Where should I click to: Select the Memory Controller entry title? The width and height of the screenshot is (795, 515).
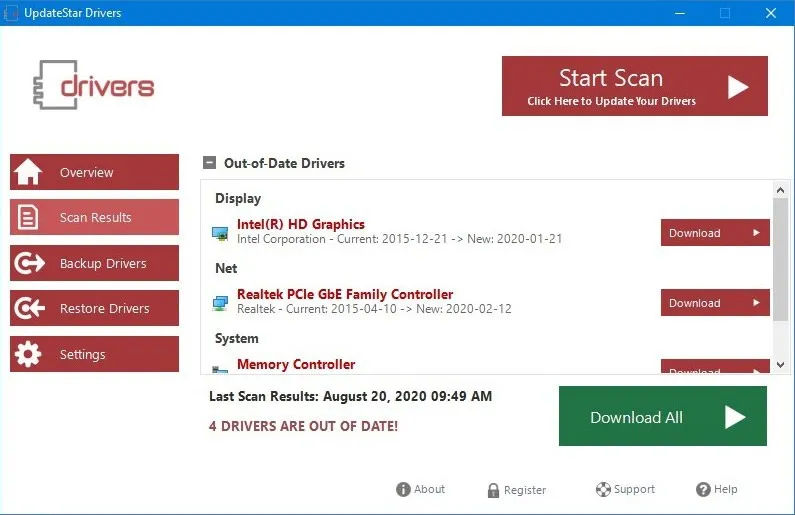click(296, 364)
